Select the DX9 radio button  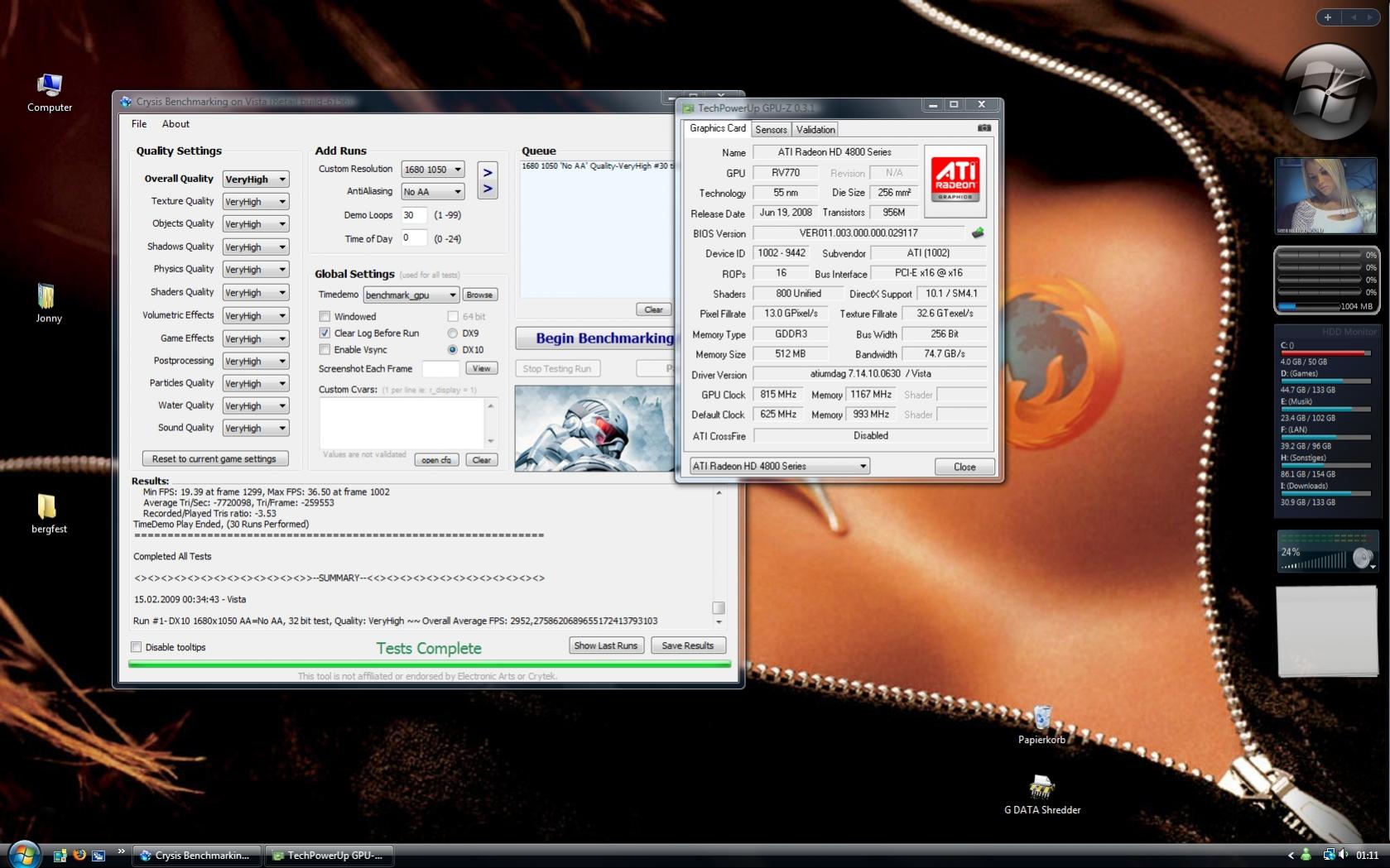pyautogui.click(x=452, y=333)
